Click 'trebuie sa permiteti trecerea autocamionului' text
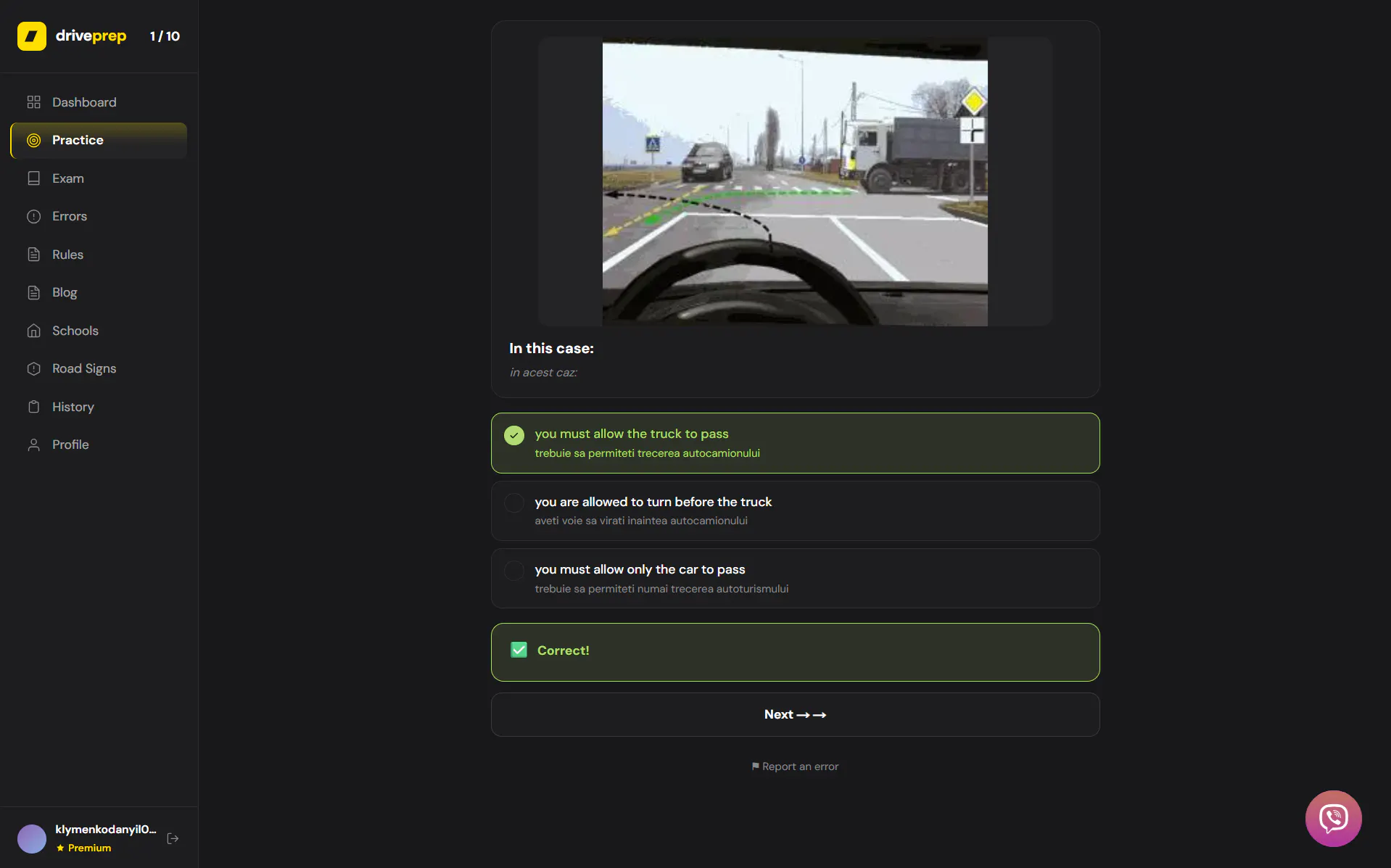Viewport: 1391px width, 868px height. coord(647,453)
